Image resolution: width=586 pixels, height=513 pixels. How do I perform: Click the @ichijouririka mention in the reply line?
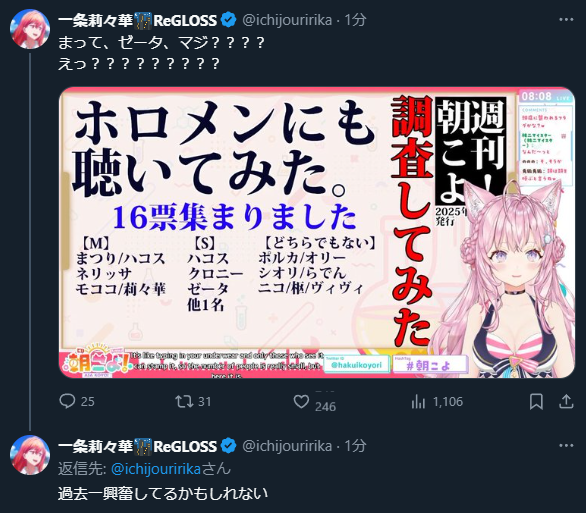pos(156,469)
